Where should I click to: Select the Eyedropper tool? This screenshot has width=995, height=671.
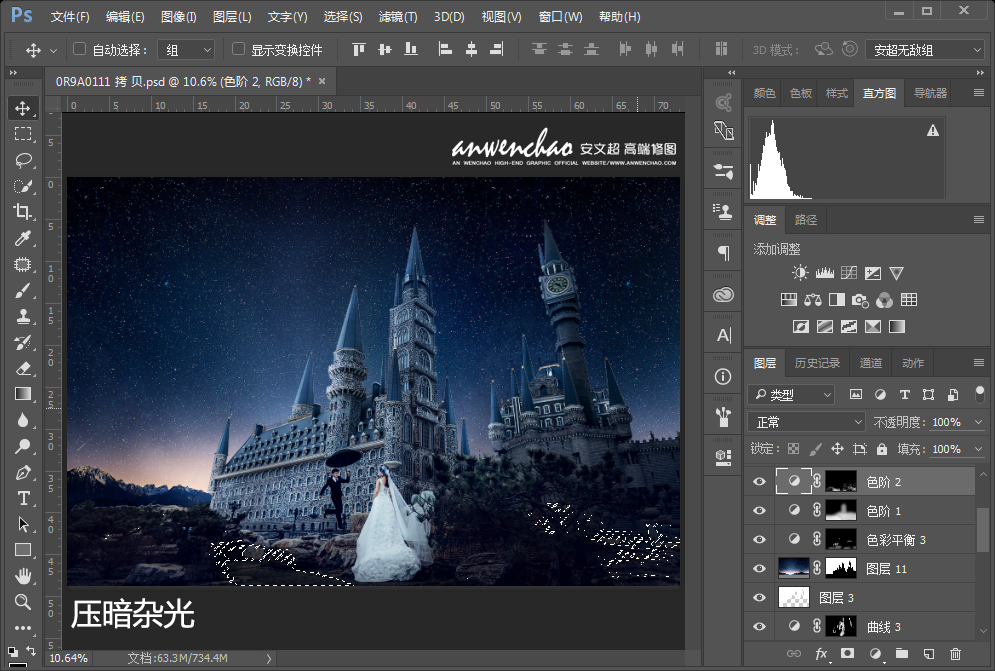pos(23,238)
